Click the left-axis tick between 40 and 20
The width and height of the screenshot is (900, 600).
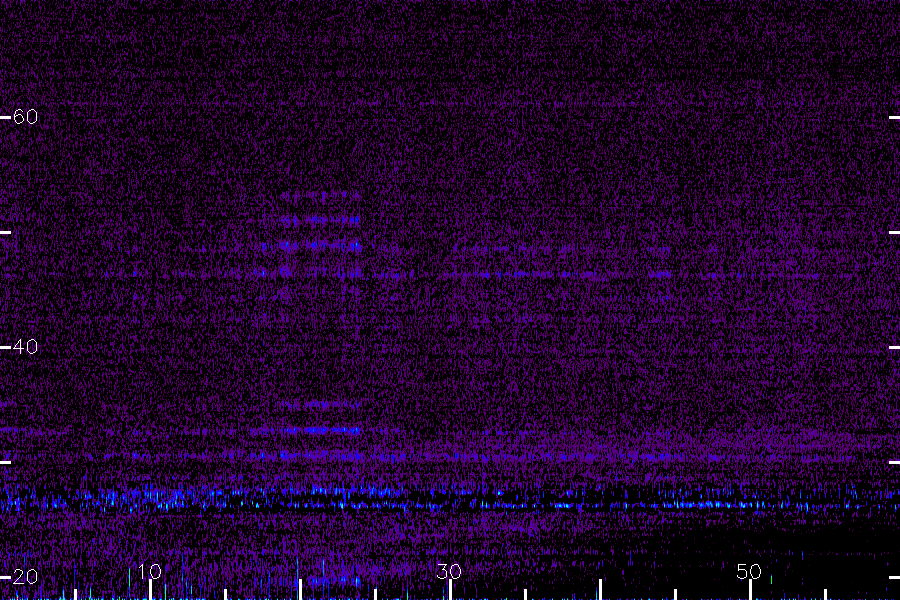pos(6,462)
